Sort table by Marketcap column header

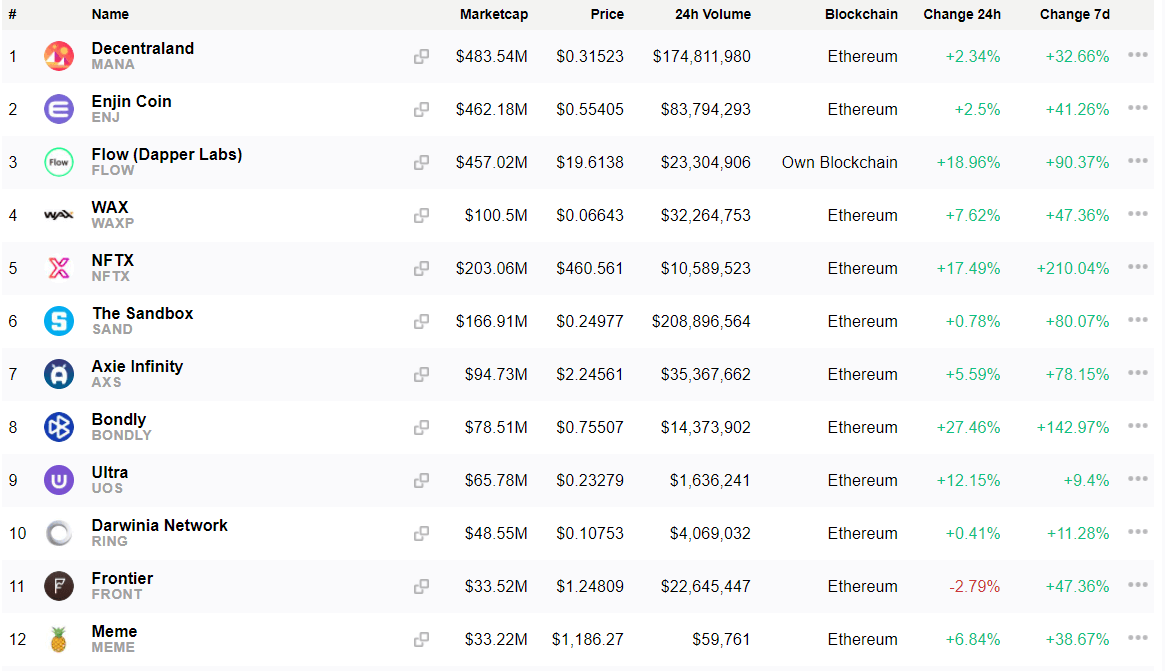tap(493, 15)
